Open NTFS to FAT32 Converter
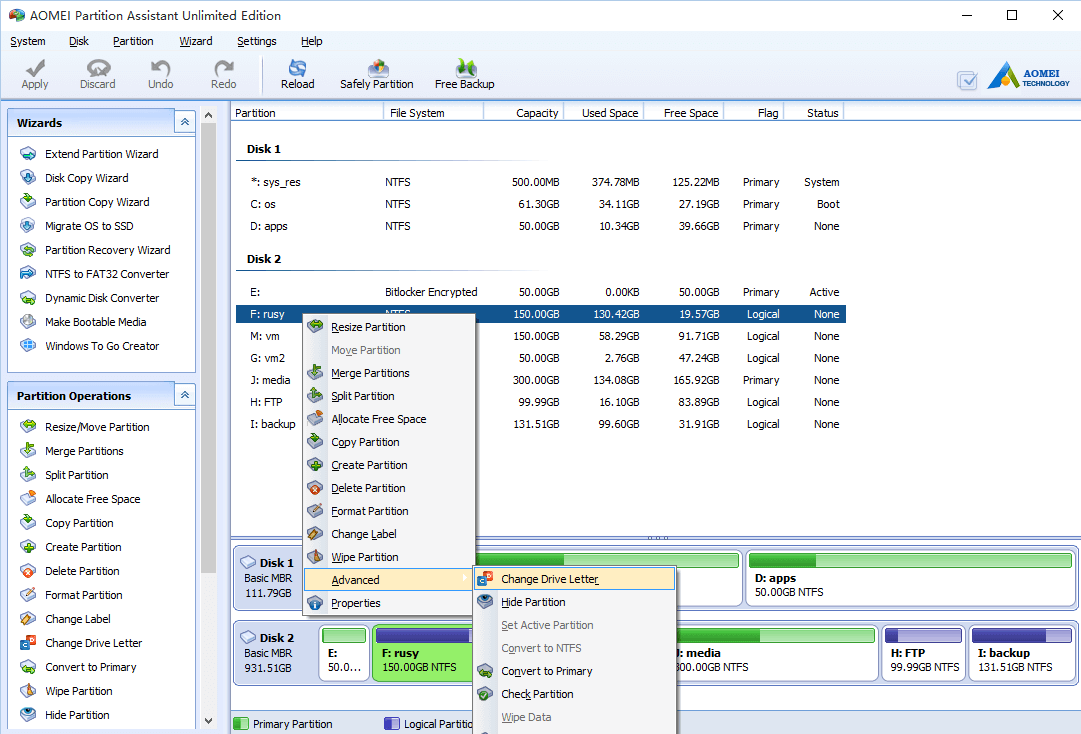The height and width of the screenshot is (734, 1081). tap(107, 274)
